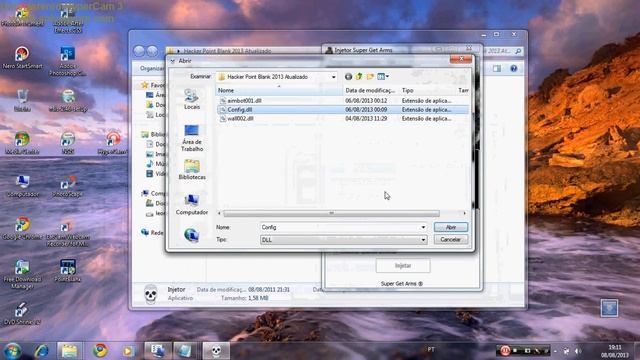
Task: Click the horizontal scrollbar in file list
Action: tap(331, 213)
